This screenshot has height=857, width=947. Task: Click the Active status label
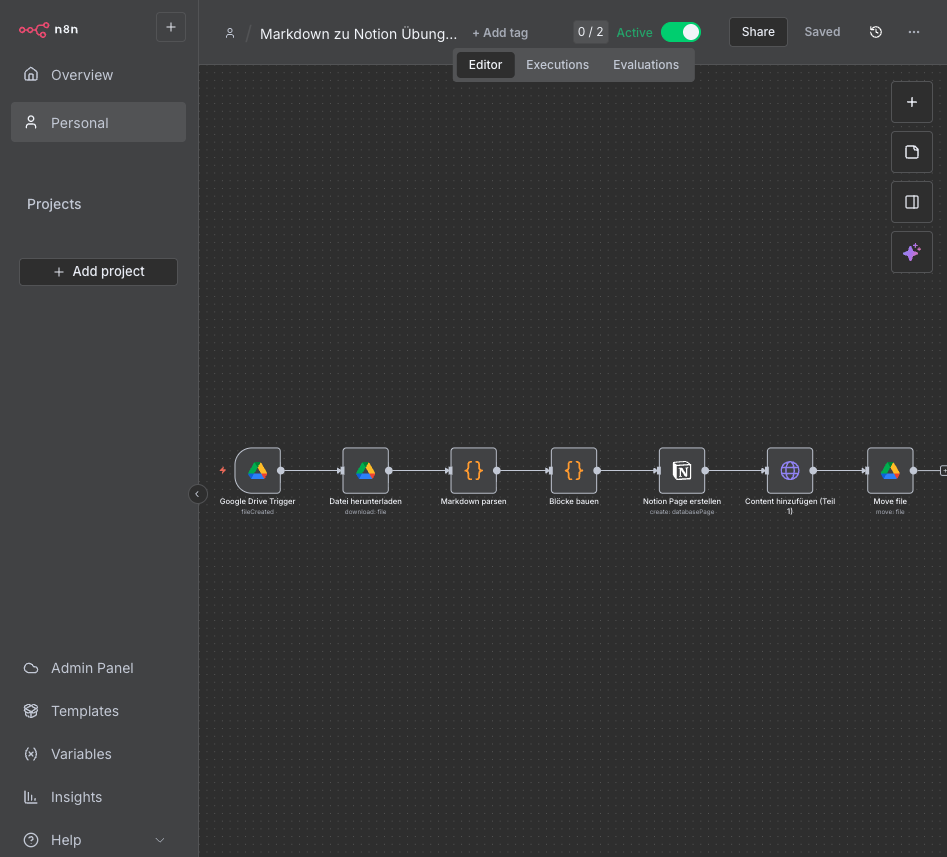coord(634,33)
